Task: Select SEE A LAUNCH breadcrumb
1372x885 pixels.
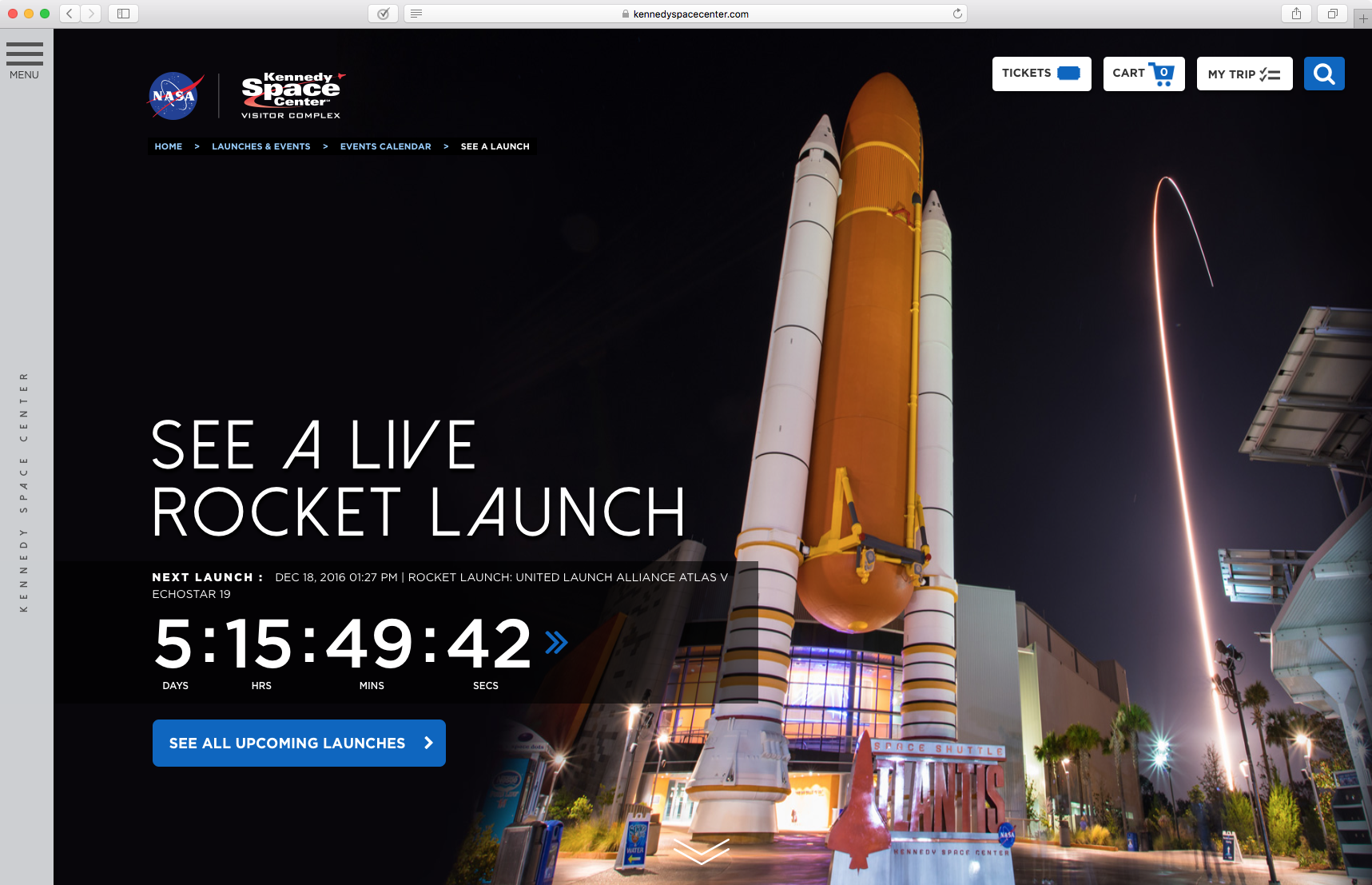Action: 495,146
